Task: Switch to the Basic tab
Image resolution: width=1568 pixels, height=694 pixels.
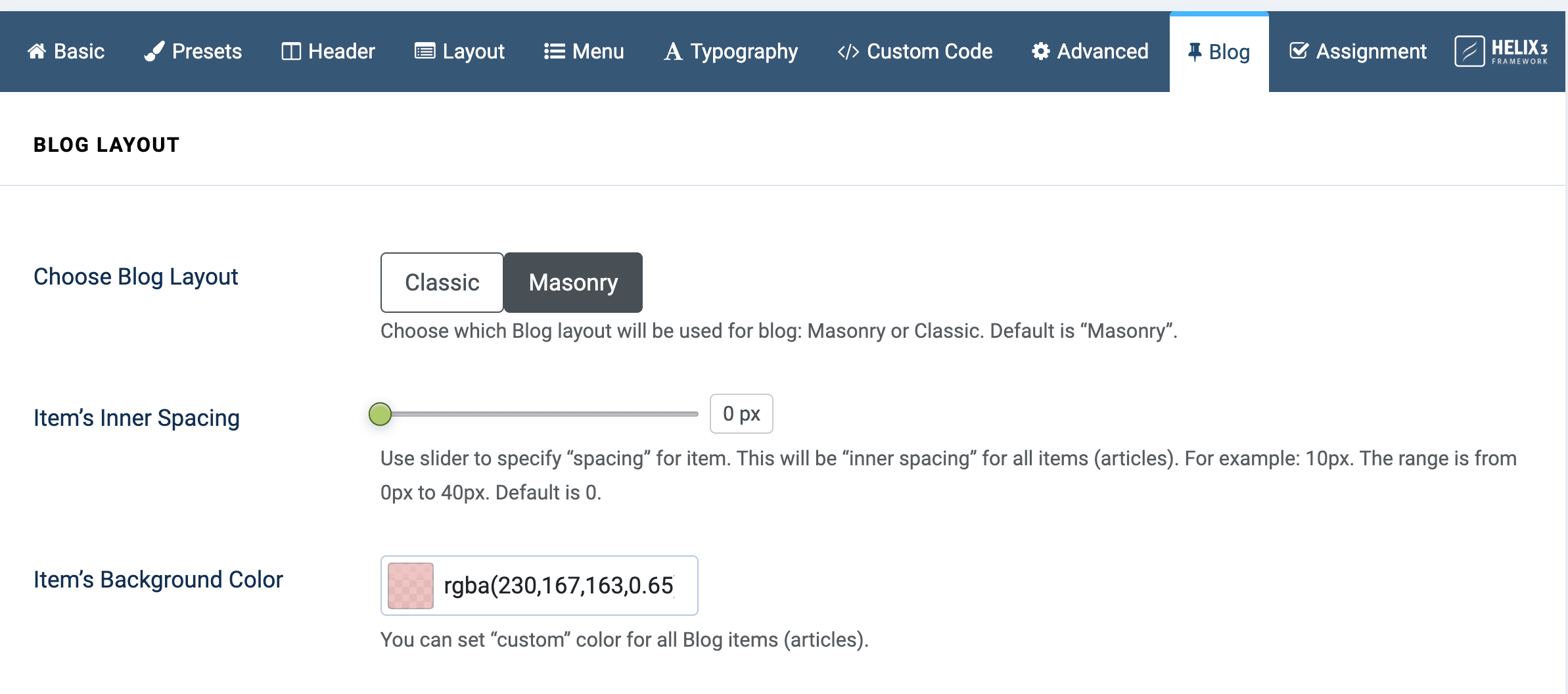Action: pyautogui.click(x=66, y=51)
